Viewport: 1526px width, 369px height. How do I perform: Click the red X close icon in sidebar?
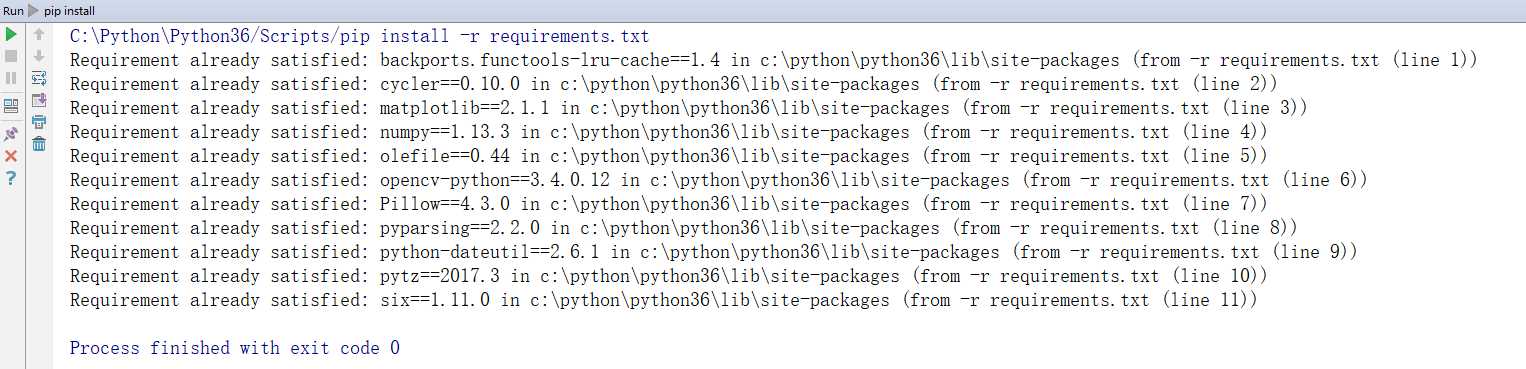point(11,156)
